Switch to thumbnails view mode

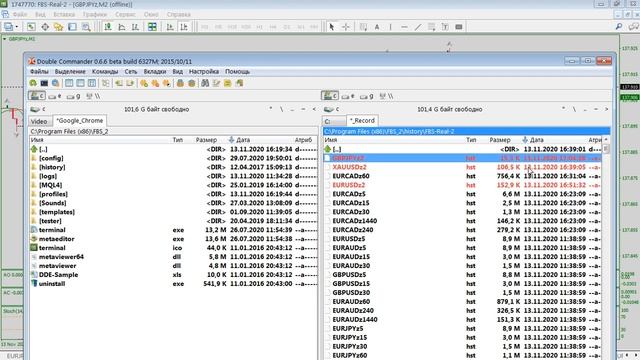pos(92,83)
